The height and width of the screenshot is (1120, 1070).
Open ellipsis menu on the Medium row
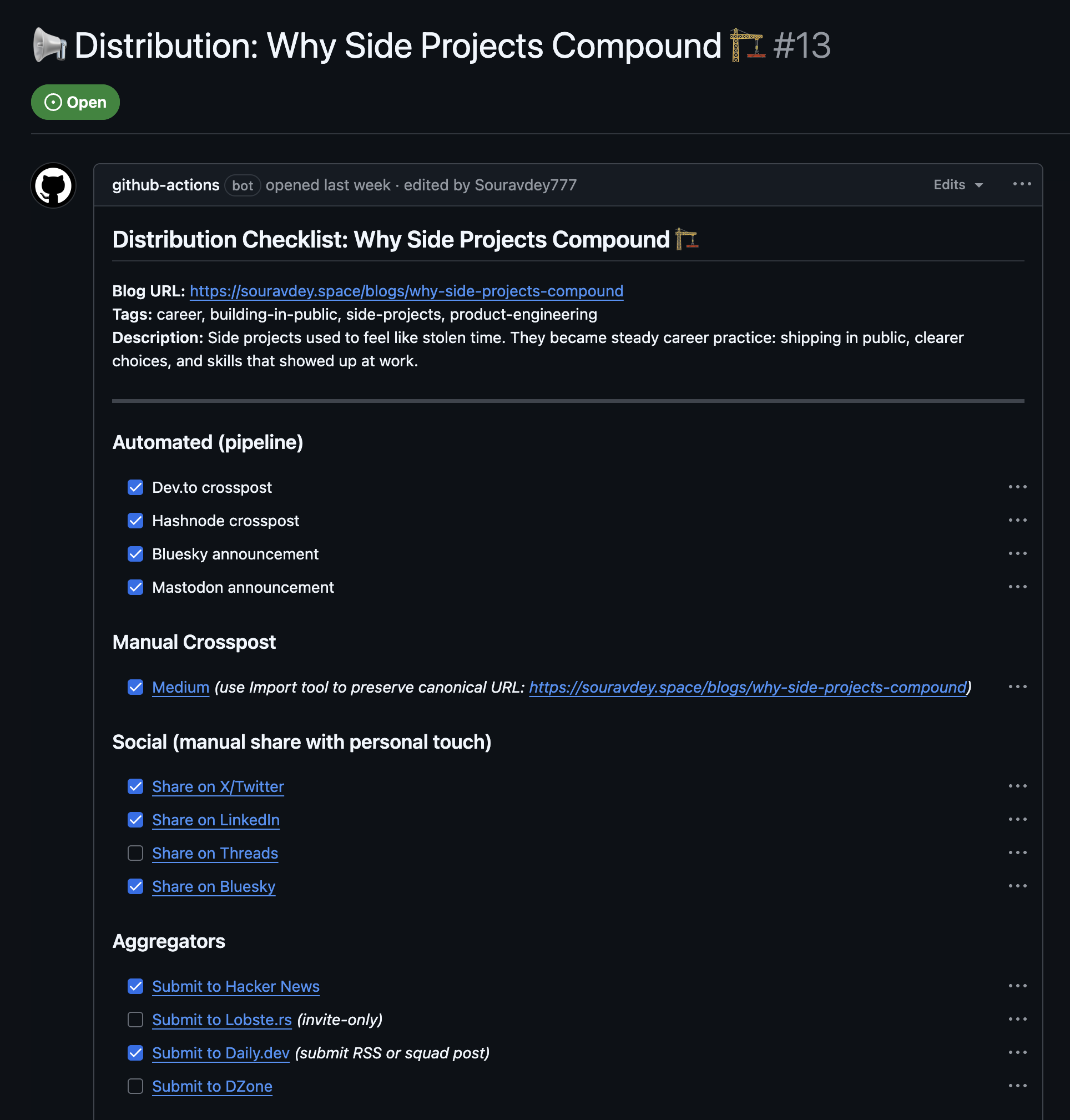click(x=1017, y=687)
